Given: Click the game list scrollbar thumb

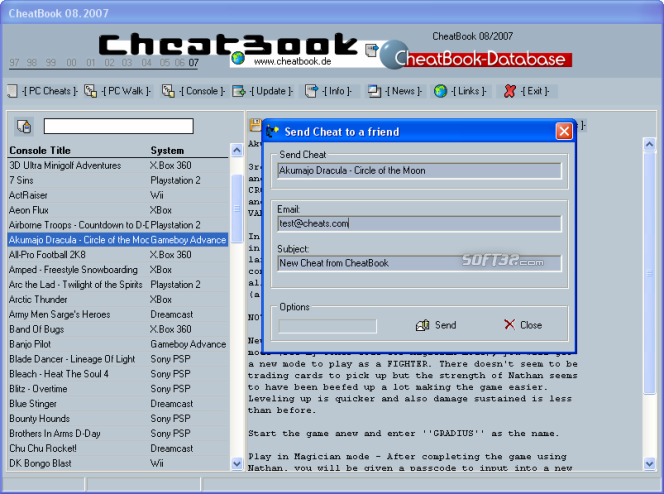Looking at the screenshot, I should point(237,208).
